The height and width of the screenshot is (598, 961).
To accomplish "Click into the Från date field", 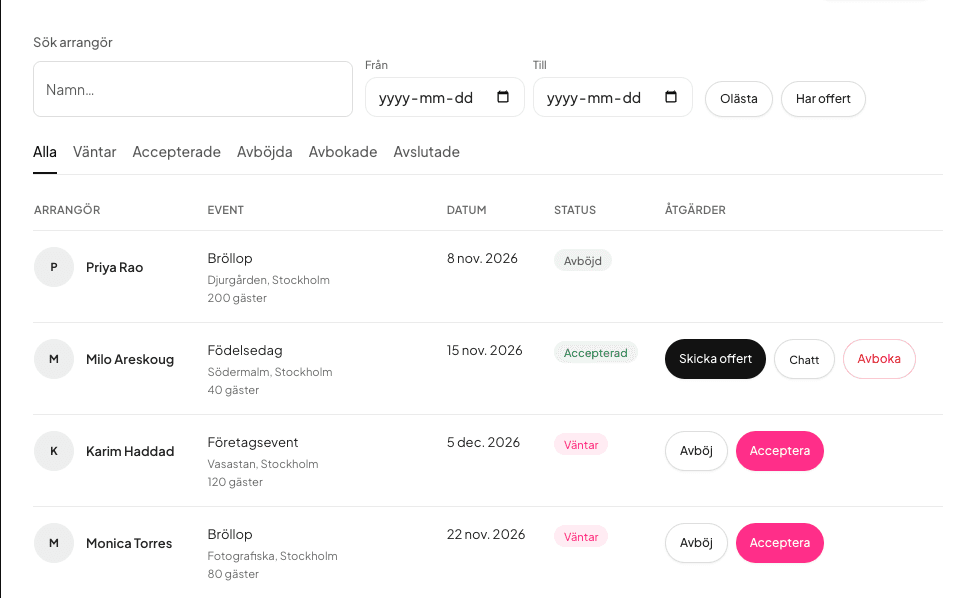I will click(444, 97).
